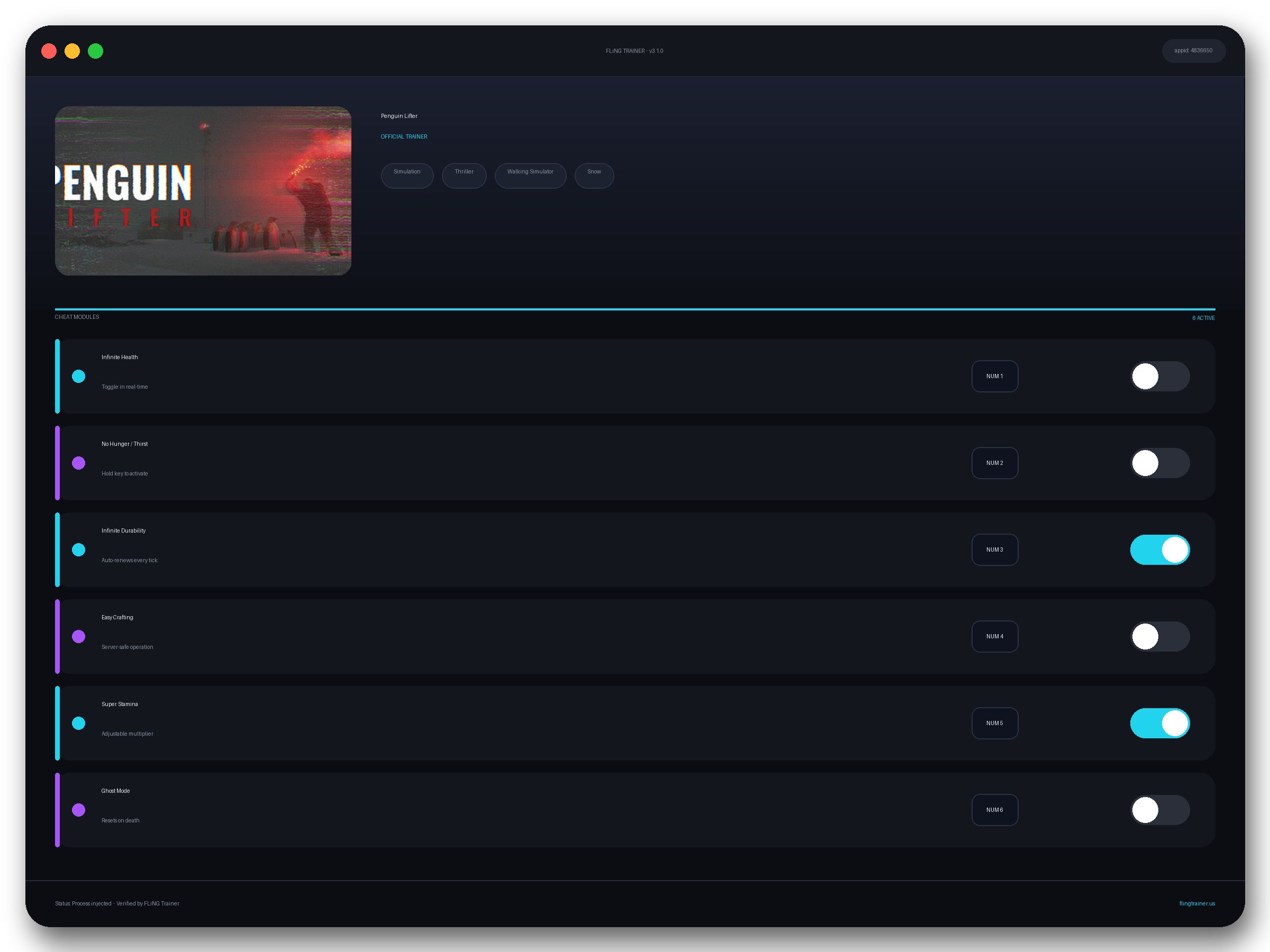Enable the Infinite Health toggle
The width and height of the screenshot is (1270, 952).
(x=1160, y=377)
